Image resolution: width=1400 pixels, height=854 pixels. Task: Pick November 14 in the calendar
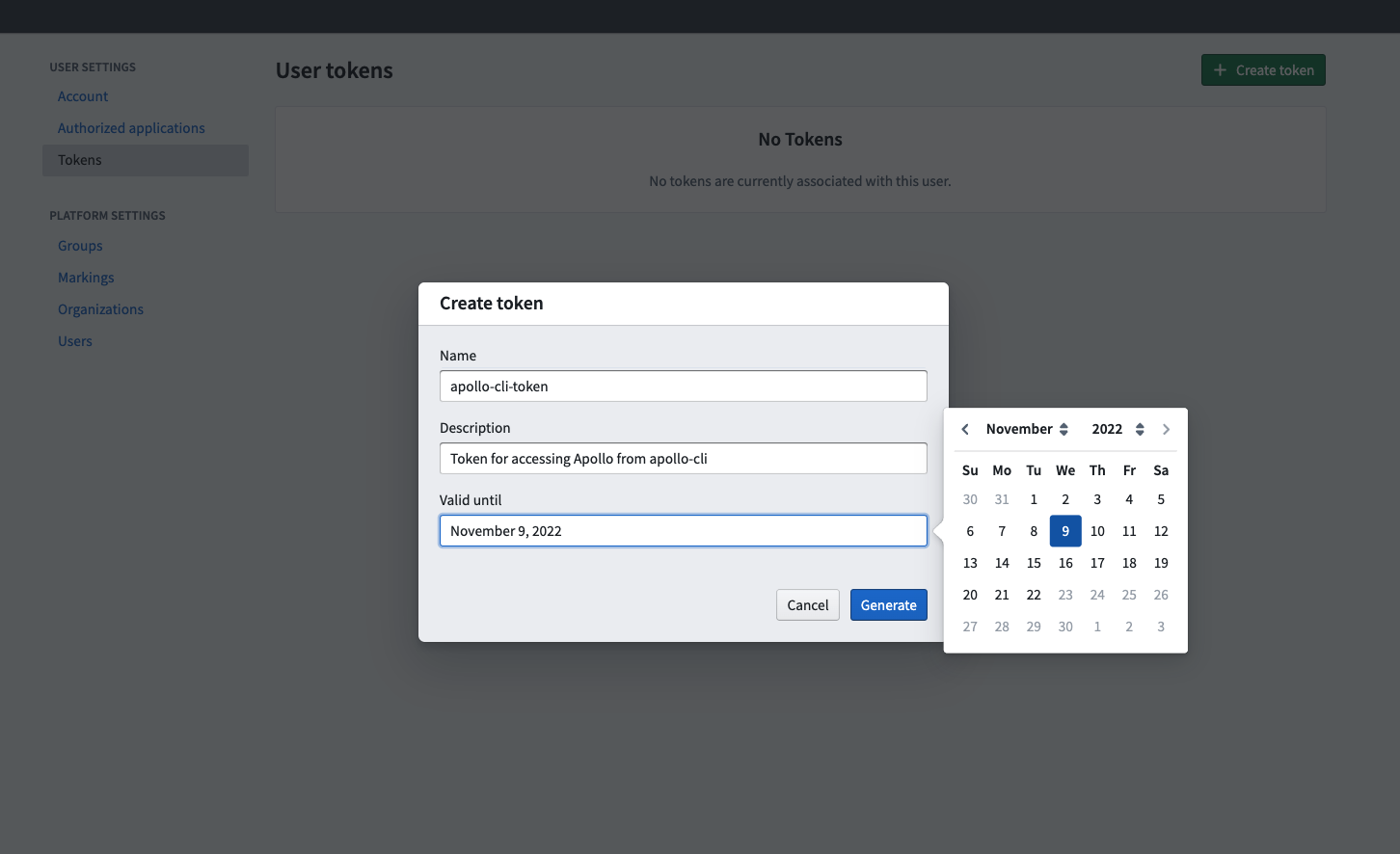point(1002,563)
